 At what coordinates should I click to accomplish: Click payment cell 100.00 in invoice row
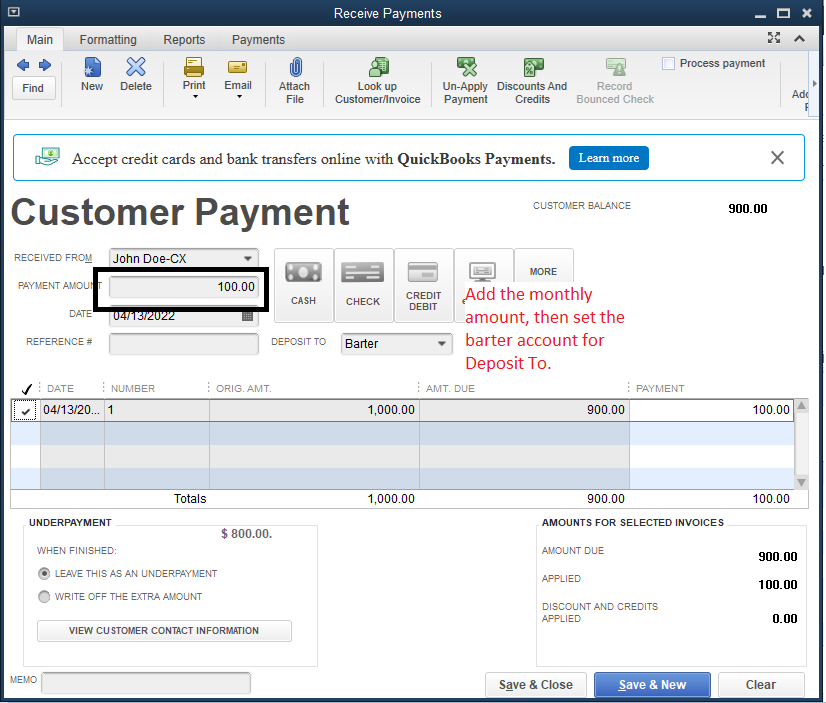pos(712,410)
